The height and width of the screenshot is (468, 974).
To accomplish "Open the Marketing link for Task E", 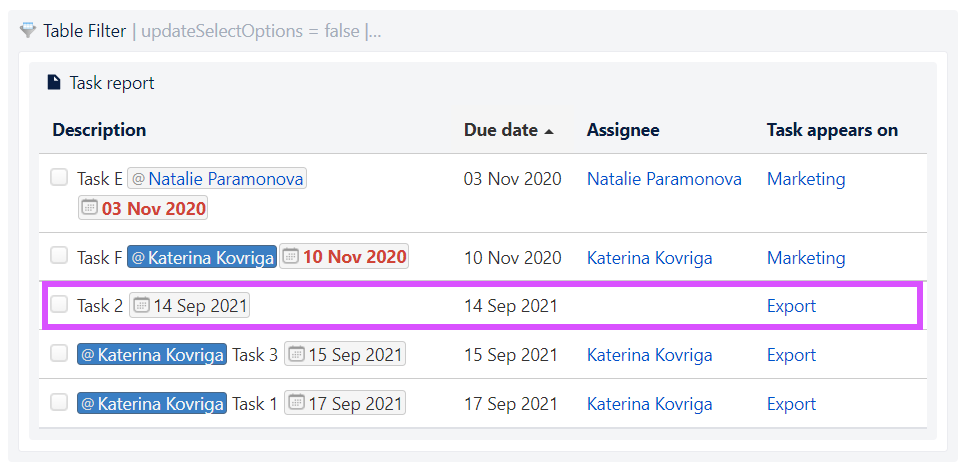I will point(806,179).
